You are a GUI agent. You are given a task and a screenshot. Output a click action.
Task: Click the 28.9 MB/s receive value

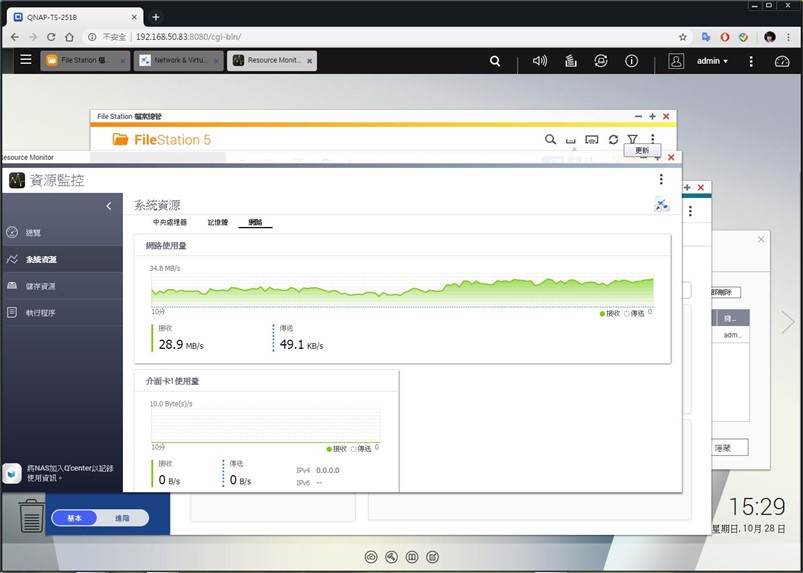(181, 345)
